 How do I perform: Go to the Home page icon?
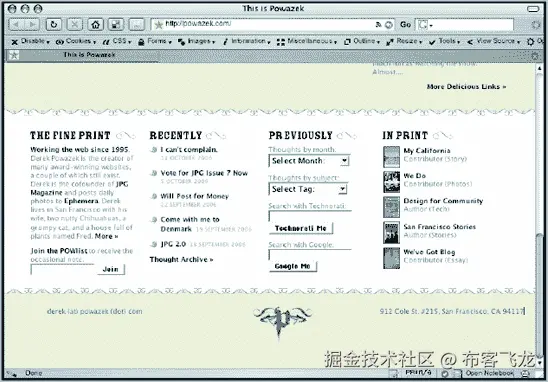pyautogui.click(x=95, y=25)
